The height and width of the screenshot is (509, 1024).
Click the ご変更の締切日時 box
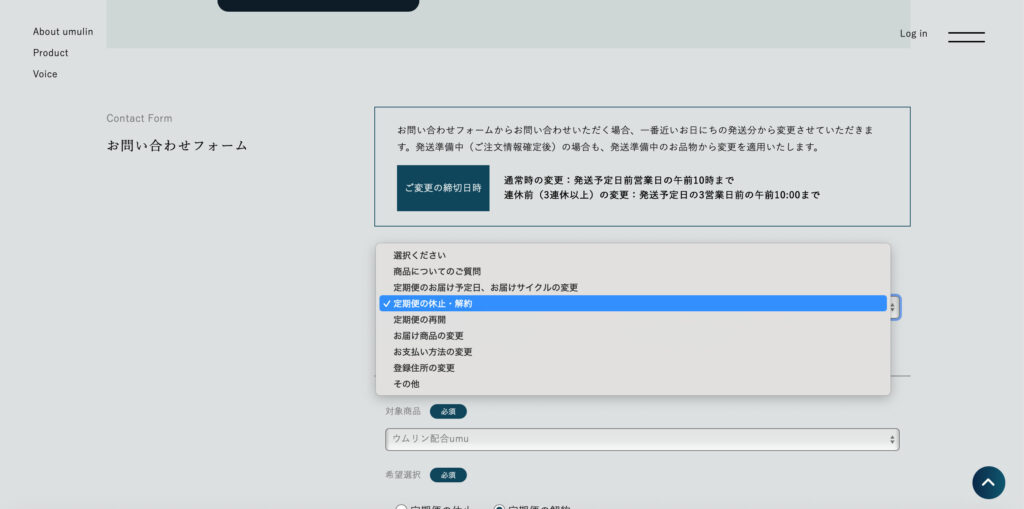pyautogui.click(x=443, y=188)
